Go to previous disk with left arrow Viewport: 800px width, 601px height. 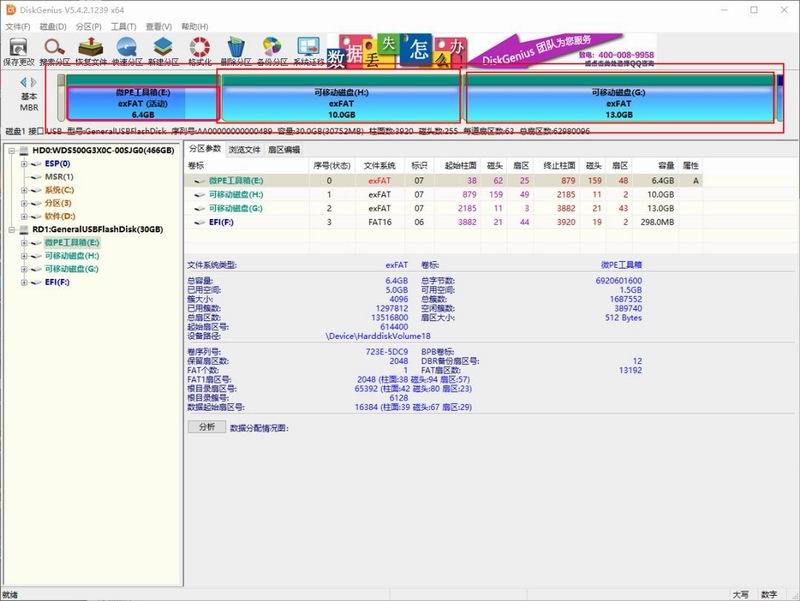23,82
